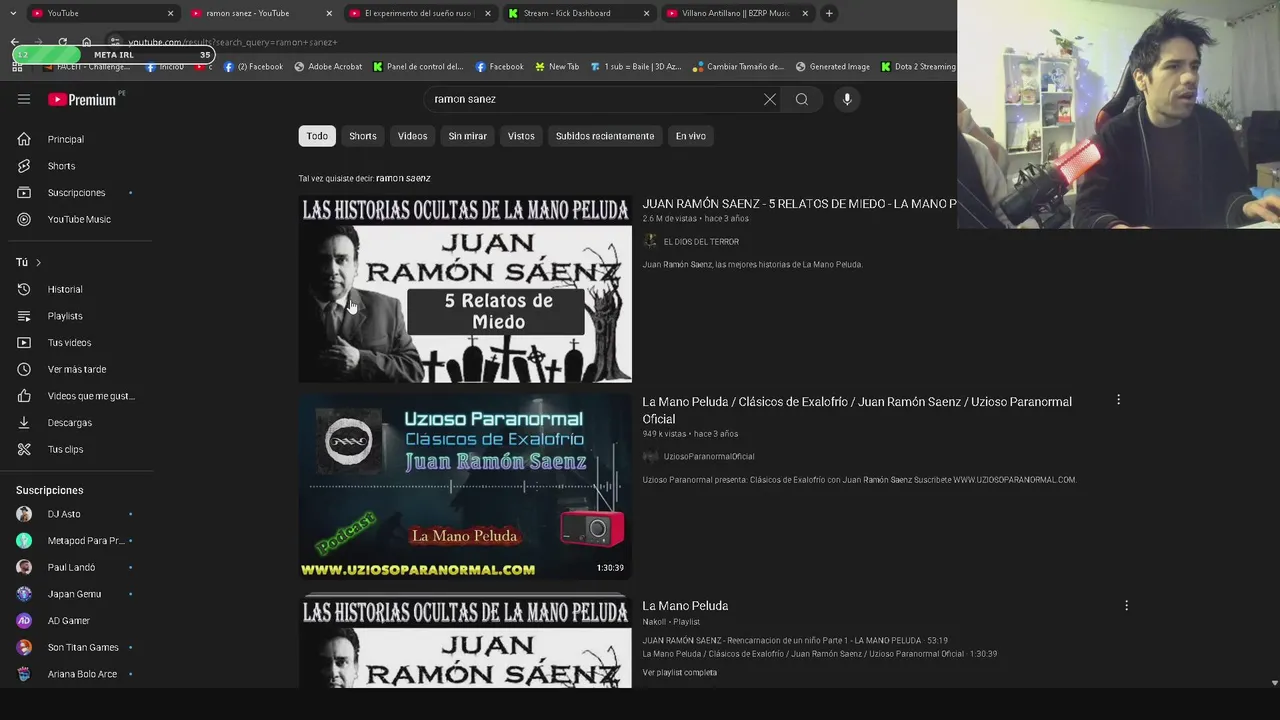The height and width of the screenshot is (720, 1280).
Task: Open La Mano Peluda Clásicos de Exalofrío title
Action: (857, 410)
